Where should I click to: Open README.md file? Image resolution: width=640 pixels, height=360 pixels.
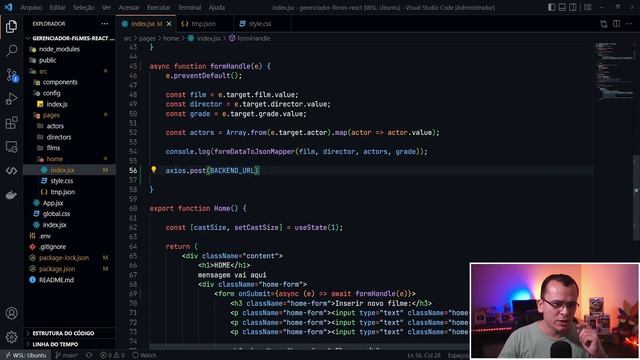click(x=69, y=280)
